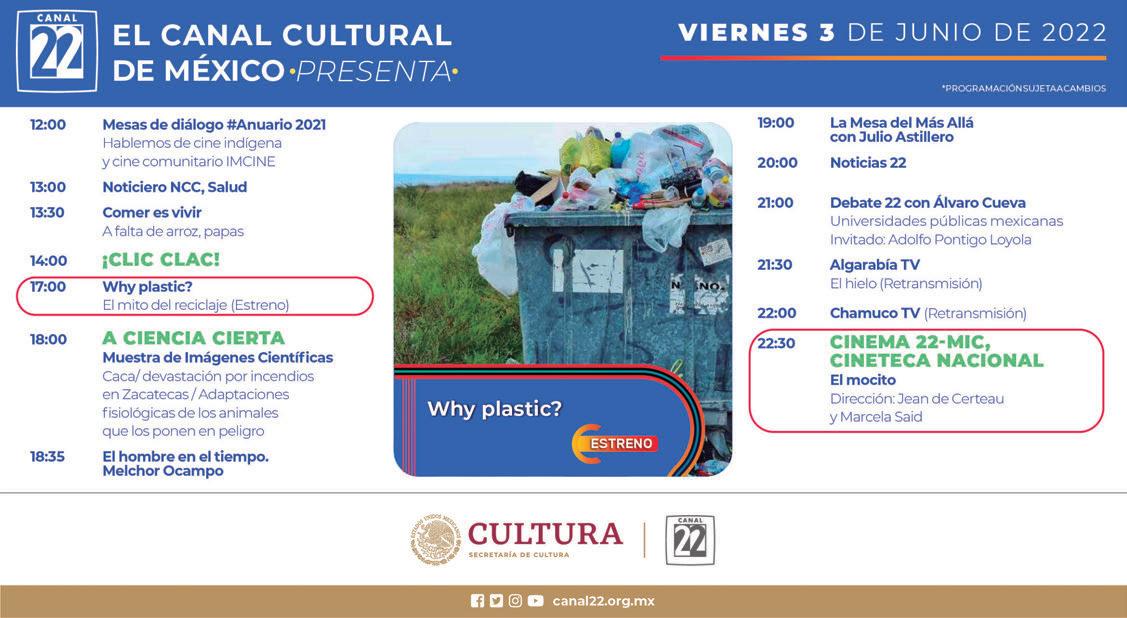This screenshot has width=1127, height=618.
Task: Click 'y cine comunitario IMCINE' line
Action: click(189, 162)
